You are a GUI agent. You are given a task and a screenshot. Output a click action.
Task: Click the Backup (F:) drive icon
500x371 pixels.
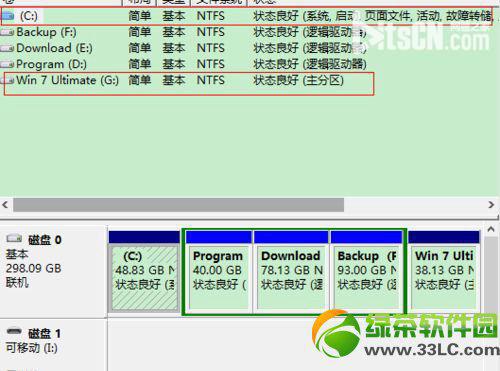pos(7,32)
